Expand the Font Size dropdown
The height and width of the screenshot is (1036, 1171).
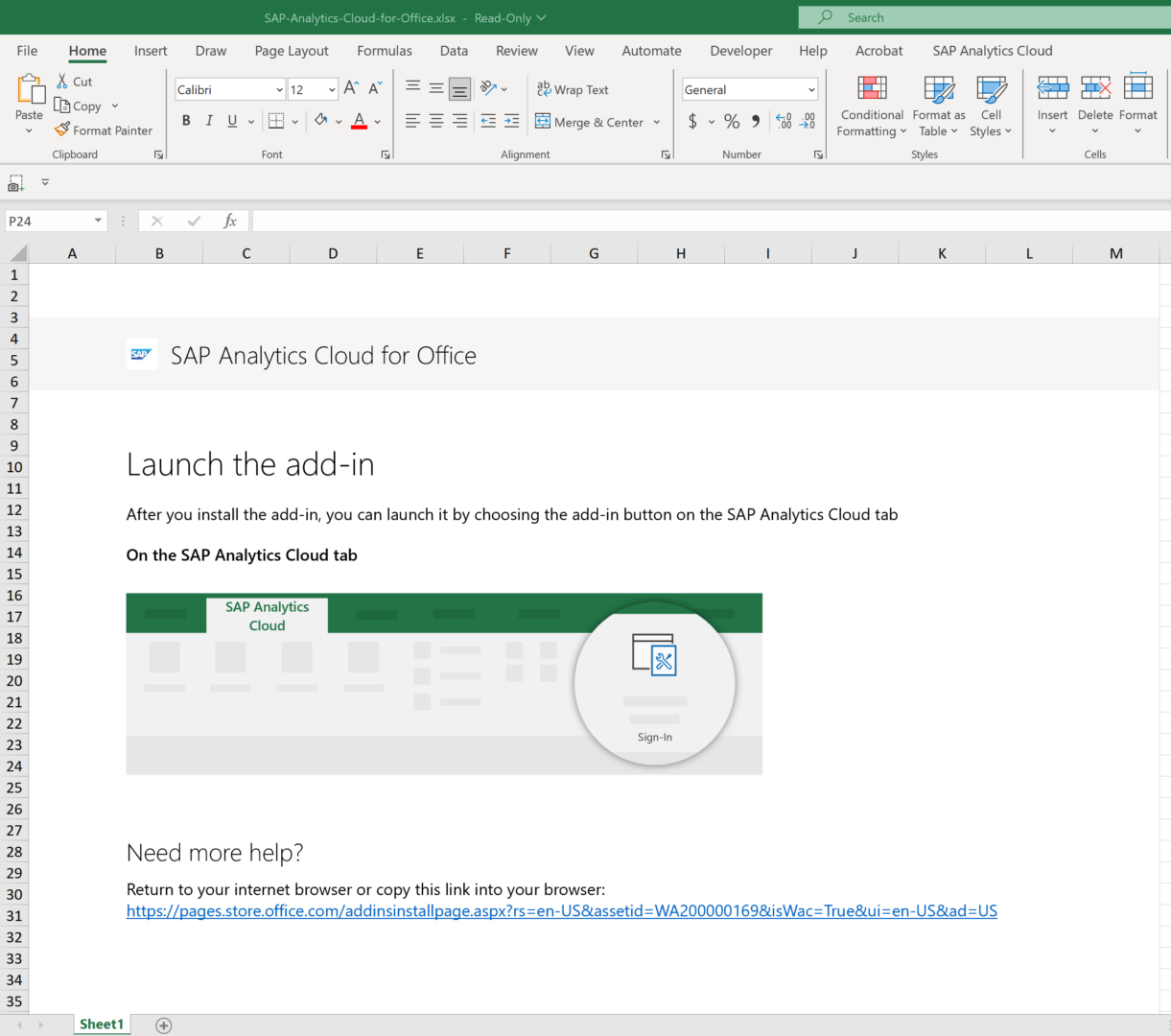coord(332,88)
